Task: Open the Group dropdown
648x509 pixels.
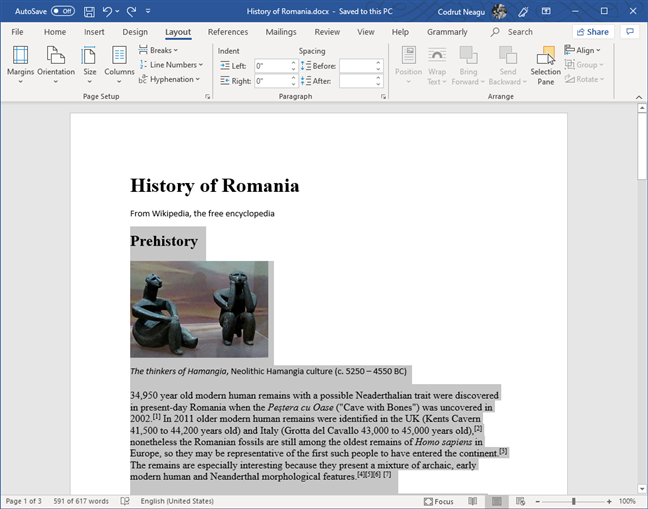Action: (584, 64)
